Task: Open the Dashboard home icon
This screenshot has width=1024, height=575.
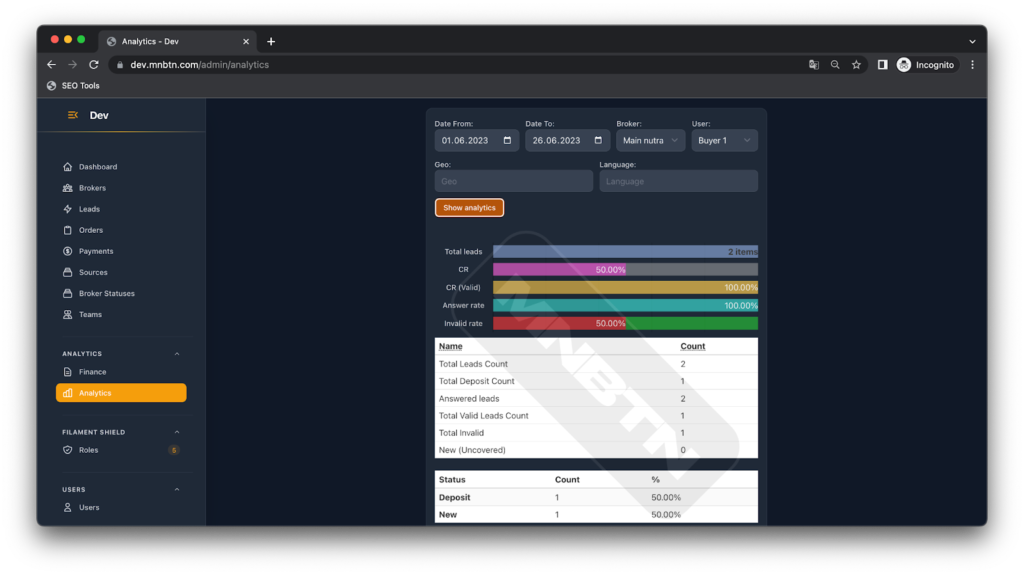Action: [68, 167]
